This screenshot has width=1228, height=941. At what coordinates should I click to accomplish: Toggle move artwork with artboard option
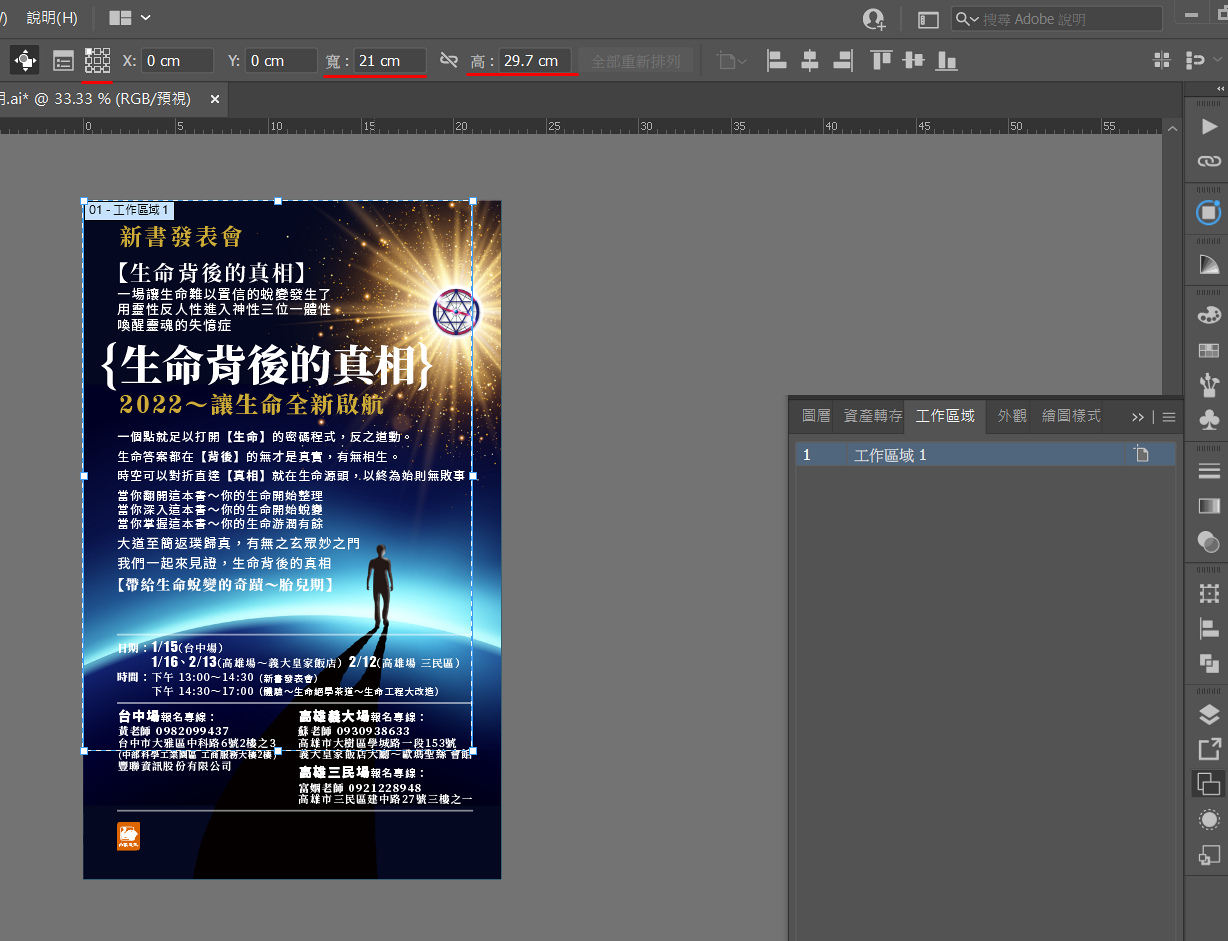pos(23,60)
